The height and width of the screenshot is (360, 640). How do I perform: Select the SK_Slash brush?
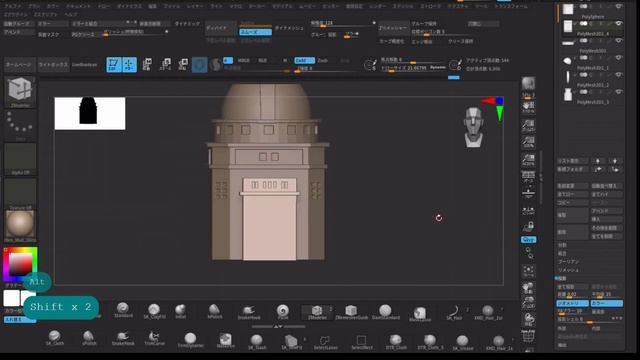pyautogui.click(x=257, y=342)
